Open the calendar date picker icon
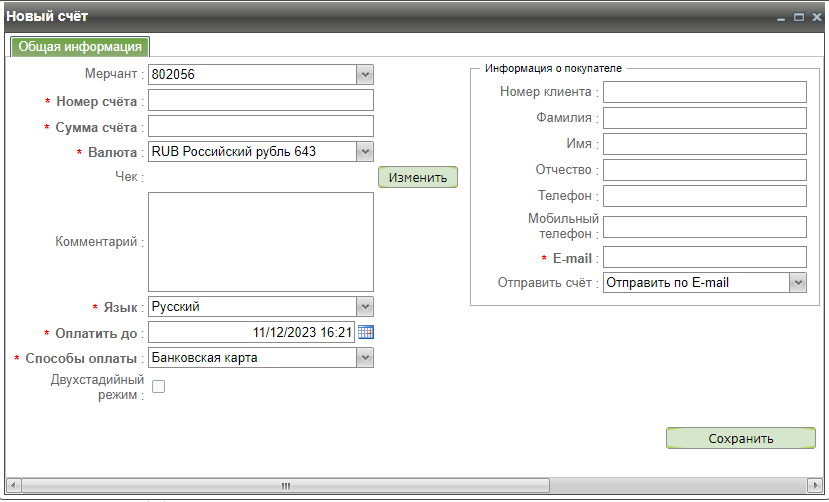Viewport: 829px width, 502px height. (x=365, y=333)
